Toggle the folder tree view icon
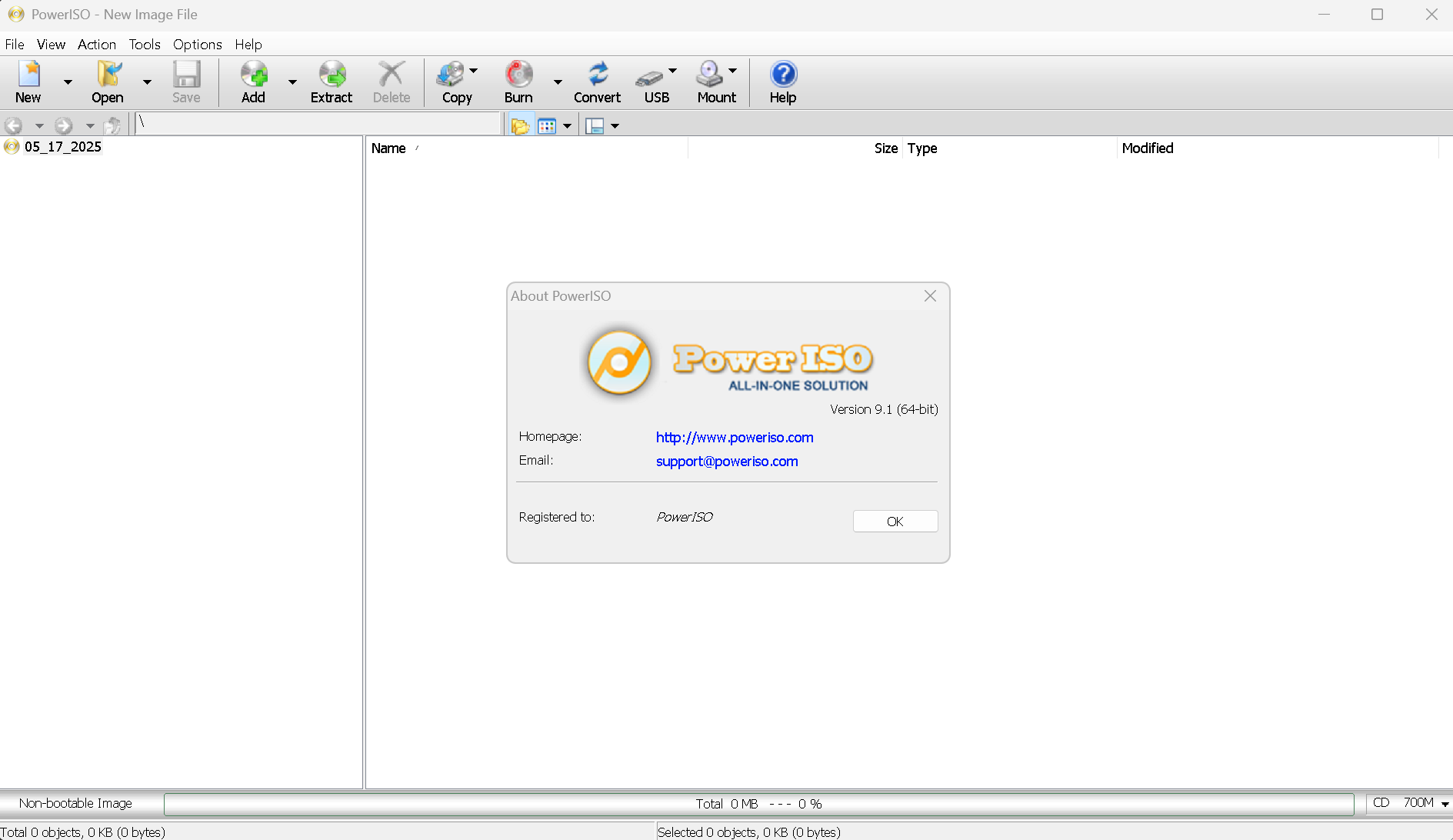The width and height of the screenshot is (1453, 840). point(521,125)
